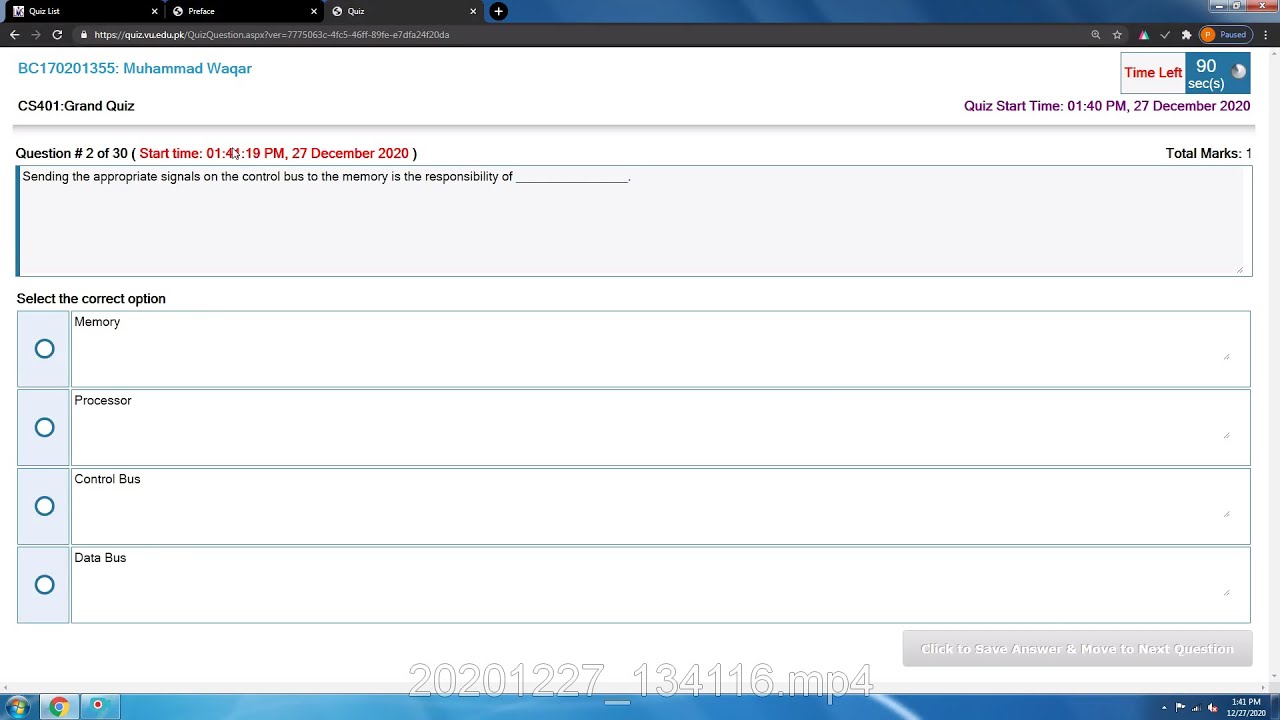
Task: Click the Data Bus option text box
Action: [660, 585]
